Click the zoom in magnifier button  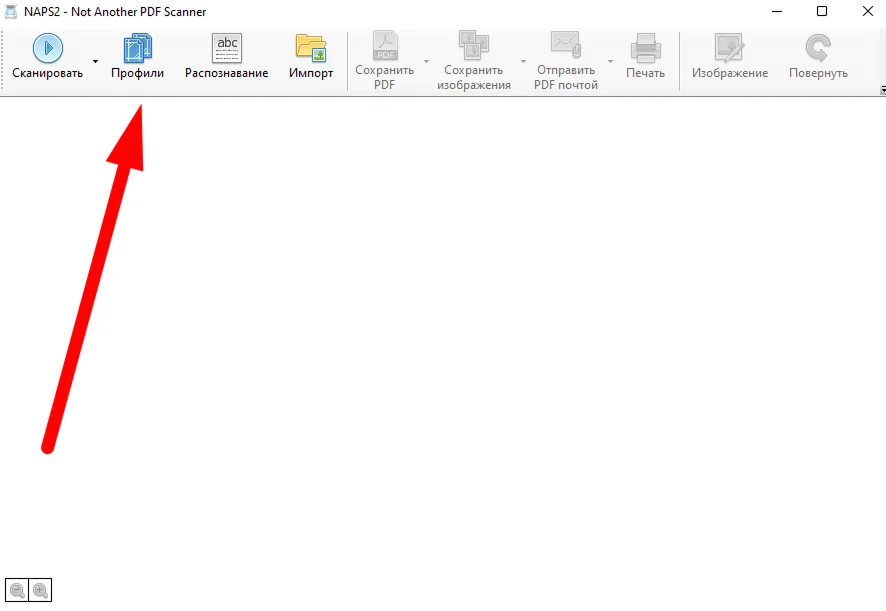(40, 590)
